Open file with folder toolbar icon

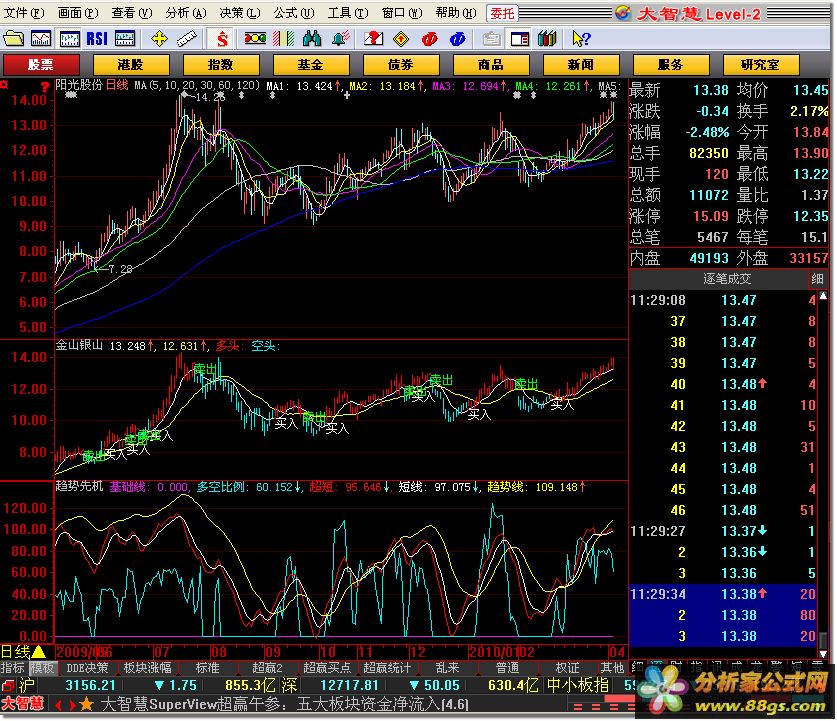(x=13, y=38)
